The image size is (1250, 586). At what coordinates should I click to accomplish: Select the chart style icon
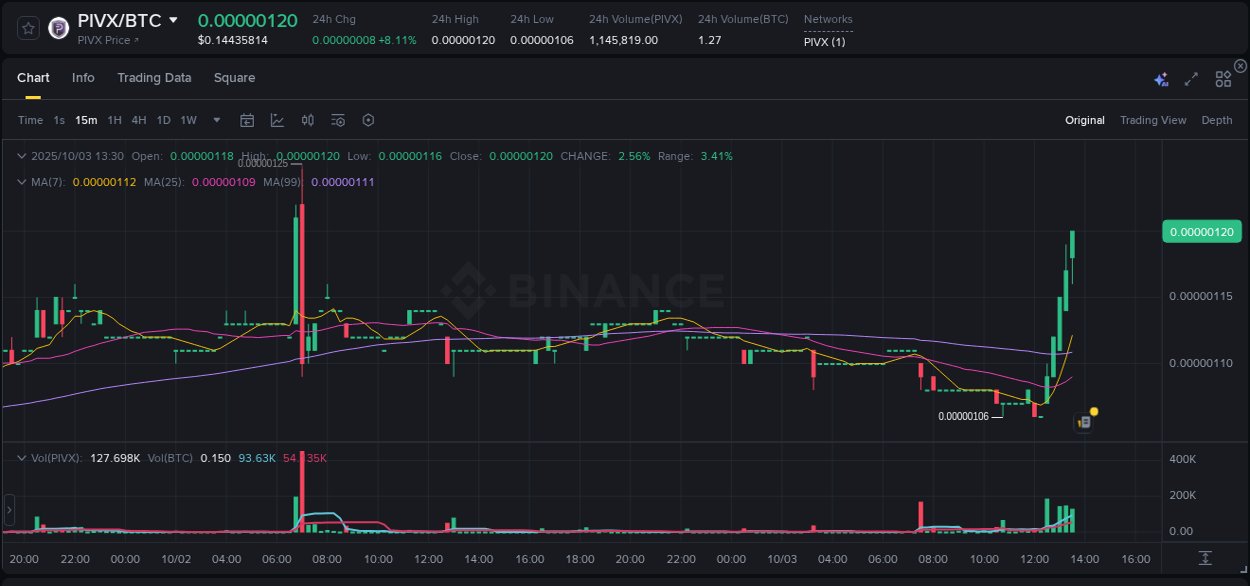[x=277, y=120]
